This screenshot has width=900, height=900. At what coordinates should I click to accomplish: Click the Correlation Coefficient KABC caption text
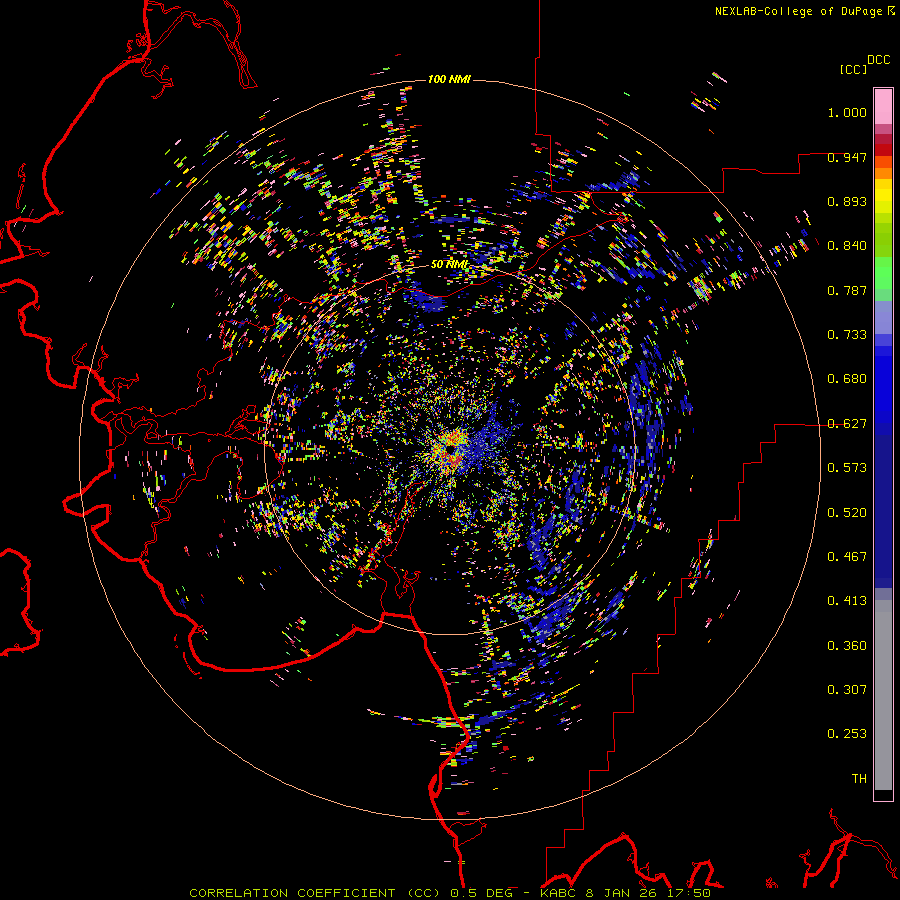[450, 893]
